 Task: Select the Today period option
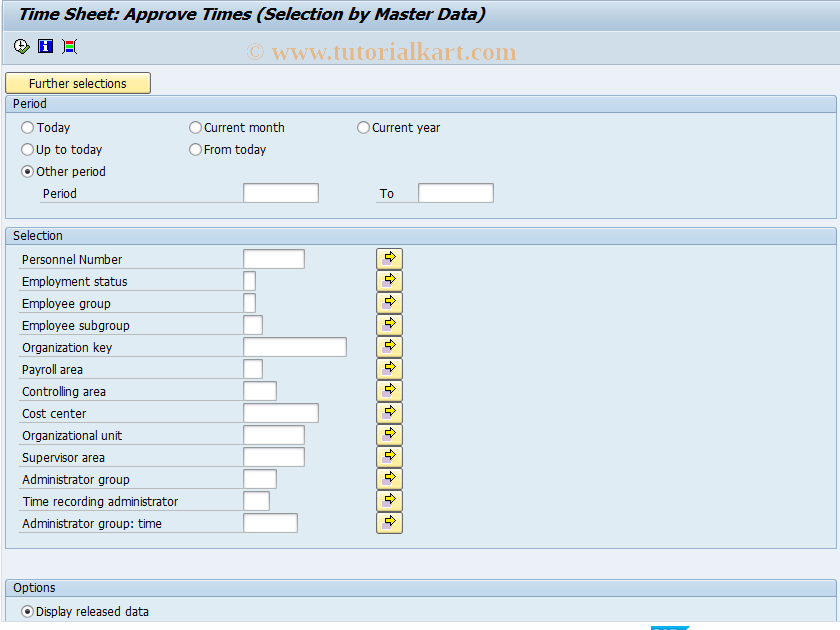(27, 127)
